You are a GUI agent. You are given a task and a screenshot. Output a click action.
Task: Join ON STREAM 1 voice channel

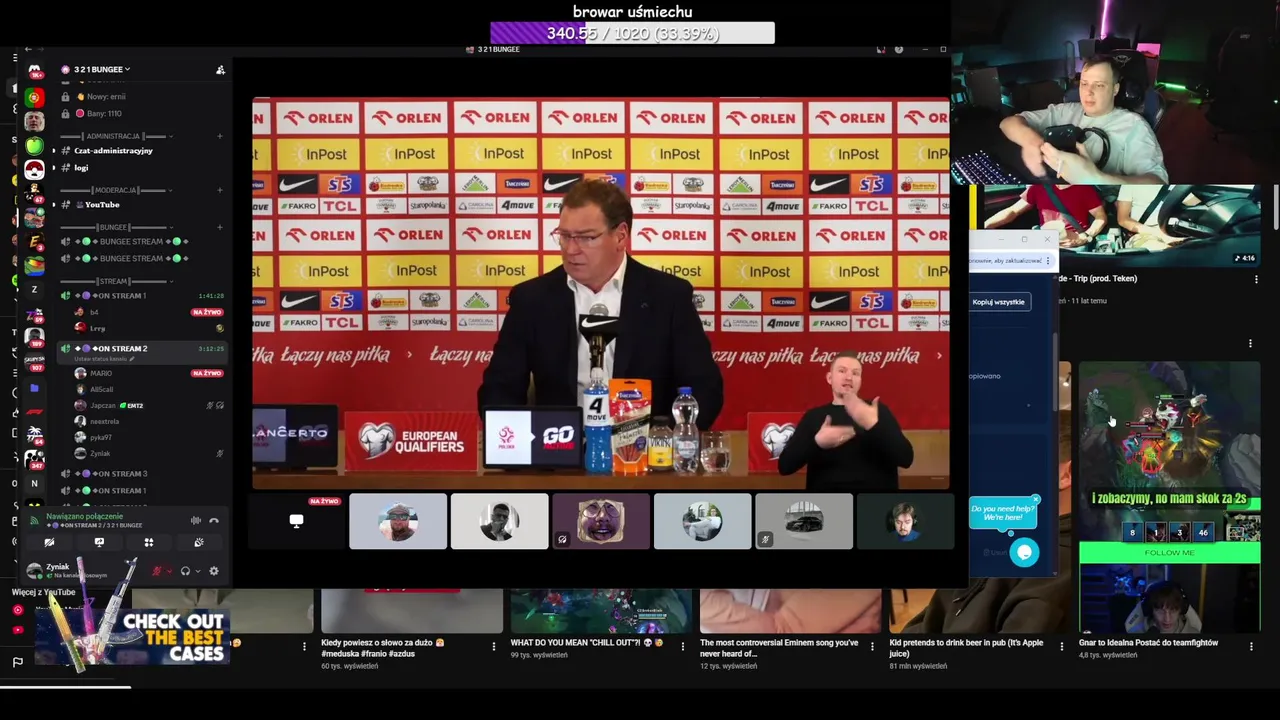[142, 295]
